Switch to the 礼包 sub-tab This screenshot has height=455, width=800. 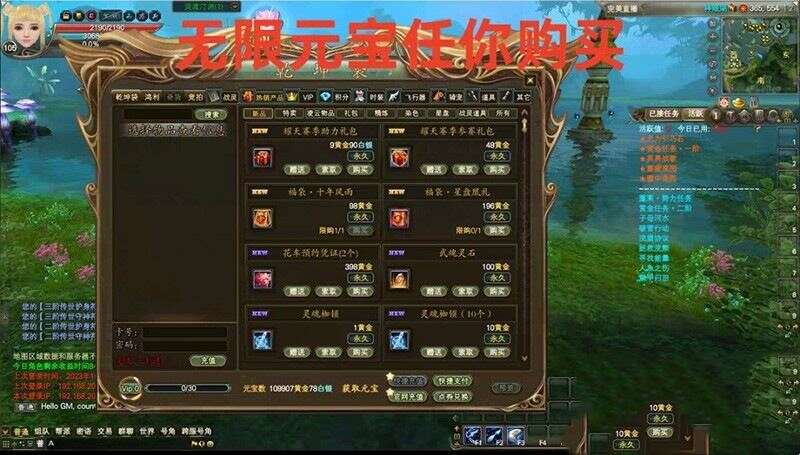tap(351, 113)
